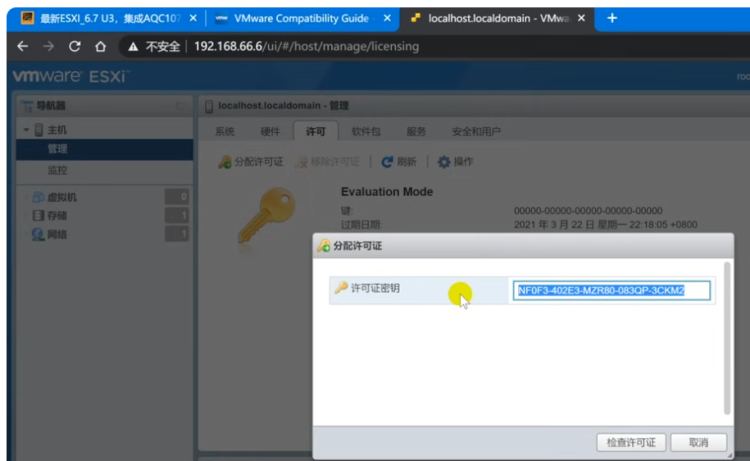Screen dimensions: 750x461
Task: Close the VMware Compatibility Guide tab
Action: [x=387, y=18]
